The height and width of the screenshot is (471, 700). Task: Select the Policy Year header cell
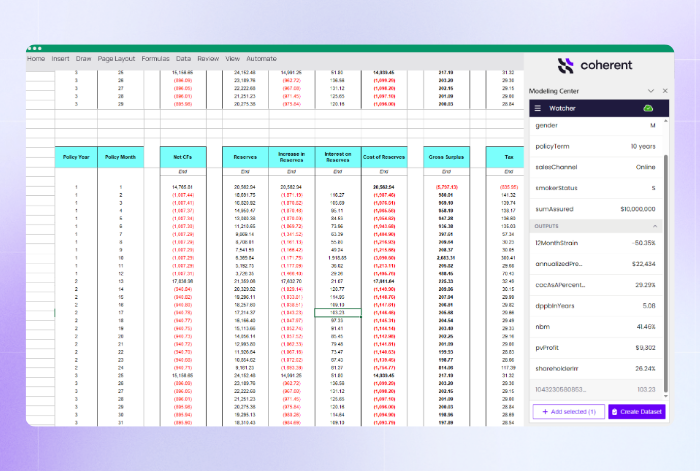point(76,157)
